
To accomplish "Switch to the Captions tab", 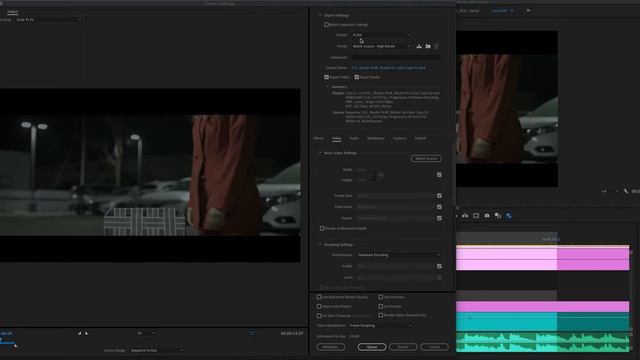I will click(x=400, y=139).
